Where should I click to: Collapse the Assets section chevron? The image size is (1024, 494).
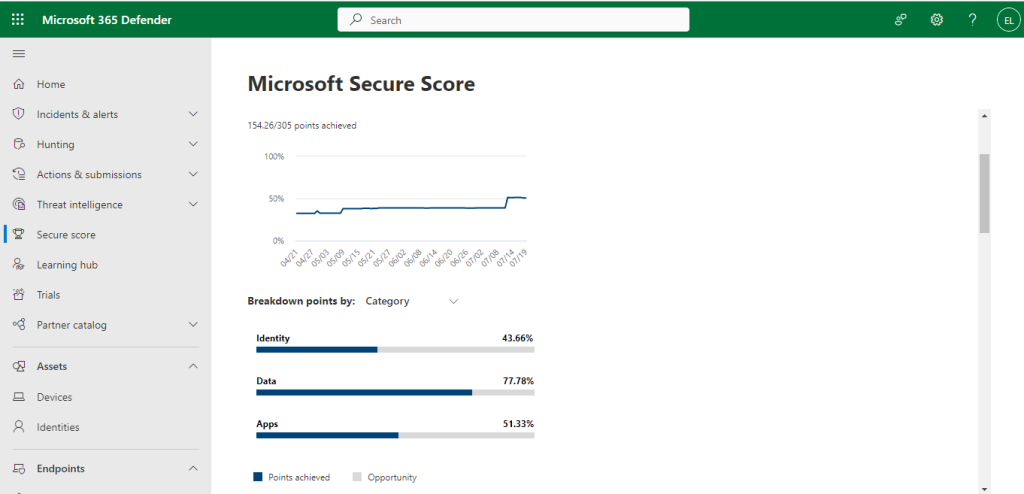click(193, 367)
